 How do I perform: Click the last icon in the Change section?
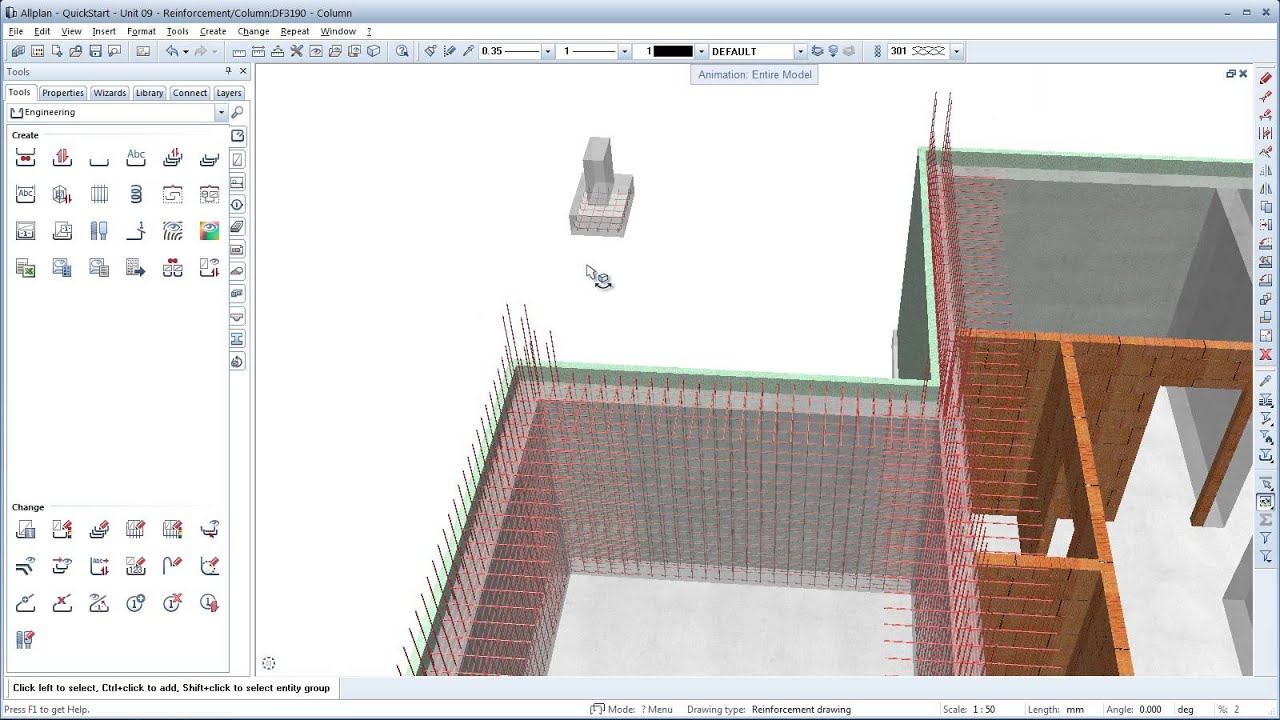(26, 640)
